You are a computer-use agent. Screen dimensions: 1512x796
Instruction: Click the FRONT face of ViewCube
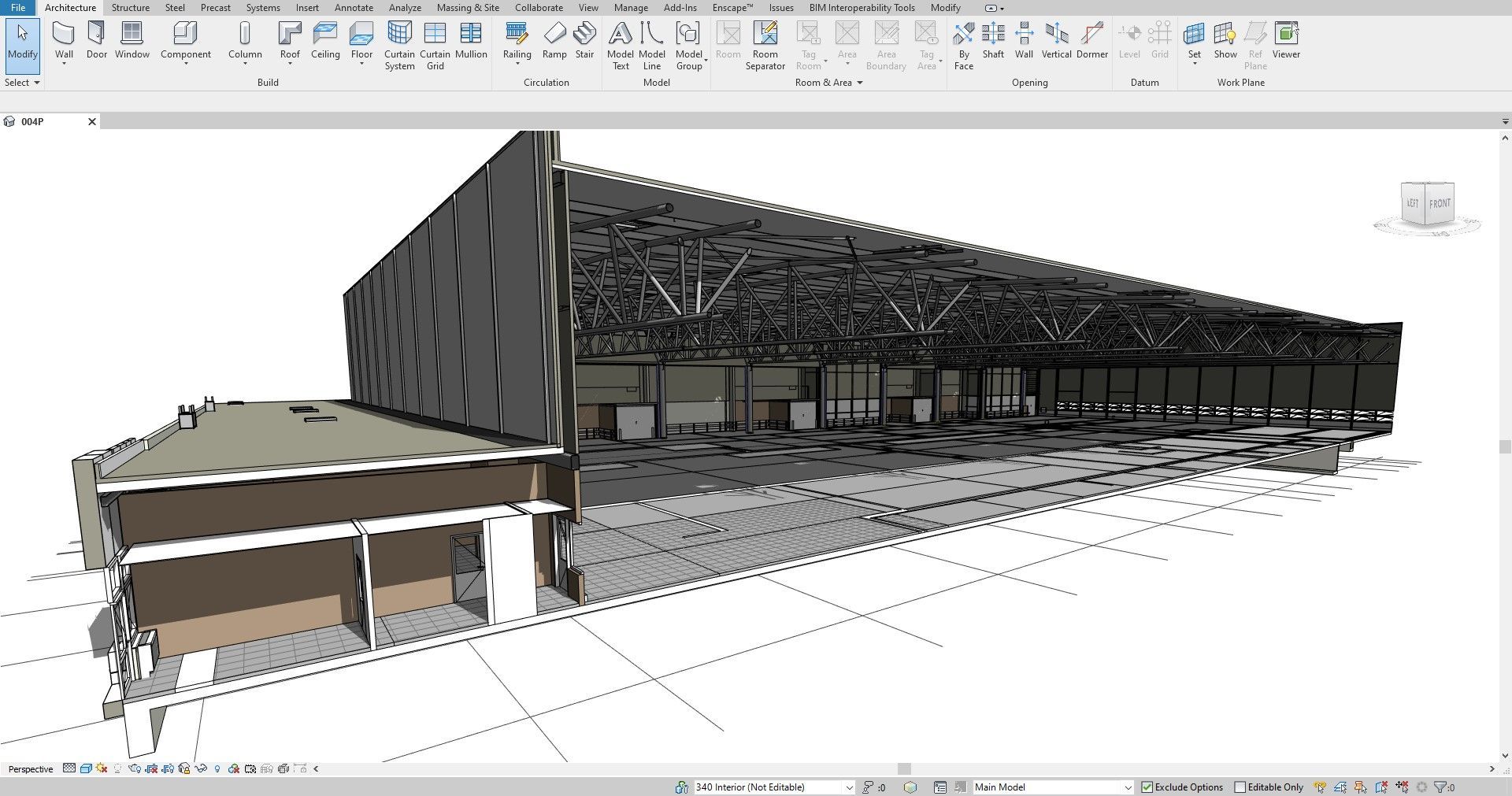click(1440, 204)
